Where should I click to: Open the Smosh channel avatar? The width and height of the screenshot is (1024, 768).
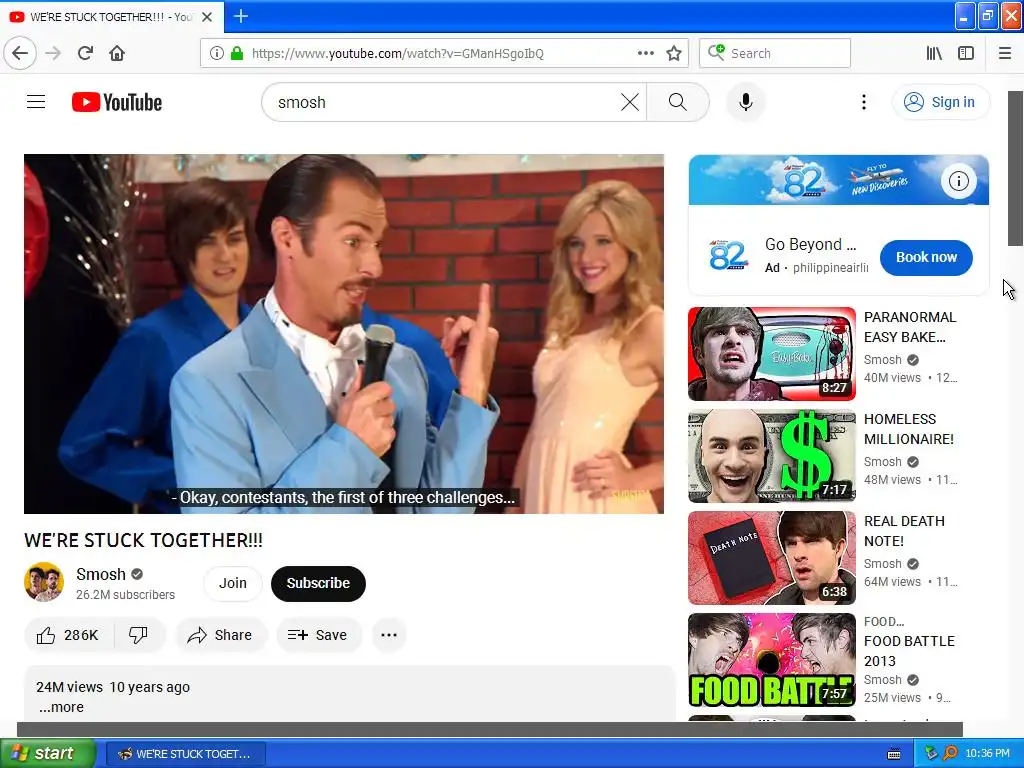click(44, 582)
